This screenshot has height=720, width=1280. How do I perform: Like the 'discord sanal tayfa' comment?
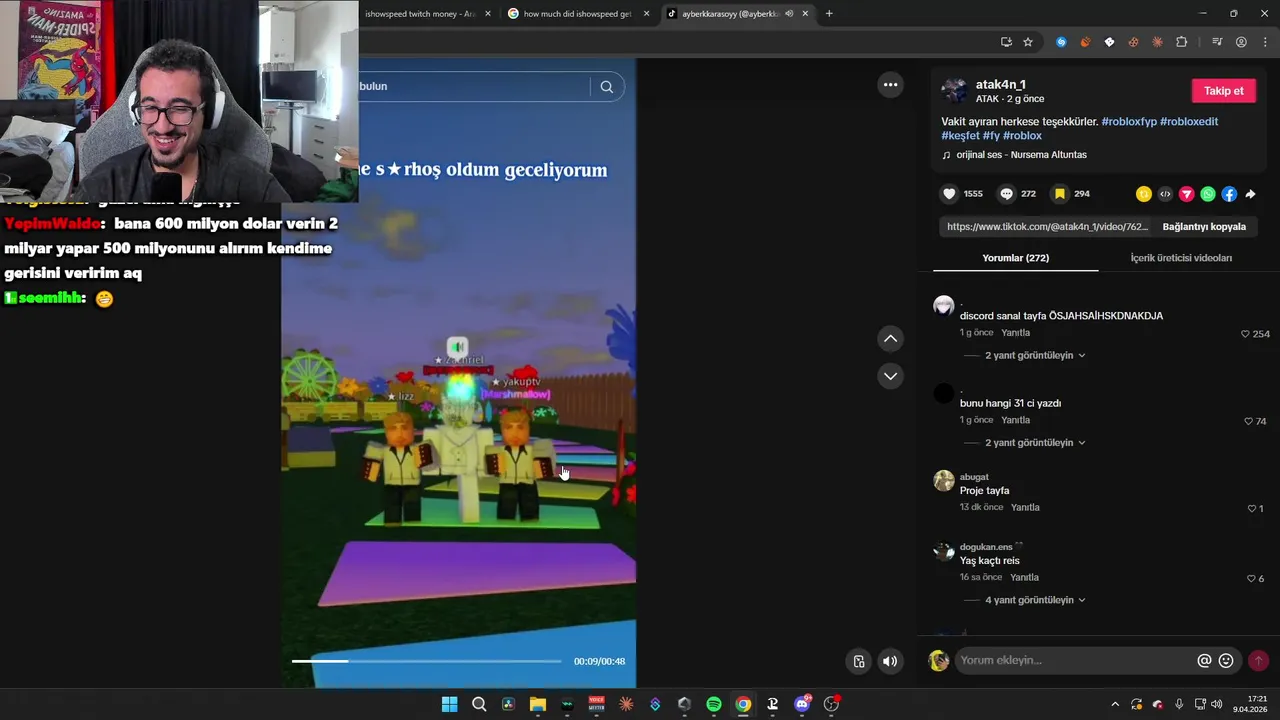(1245, 334)
